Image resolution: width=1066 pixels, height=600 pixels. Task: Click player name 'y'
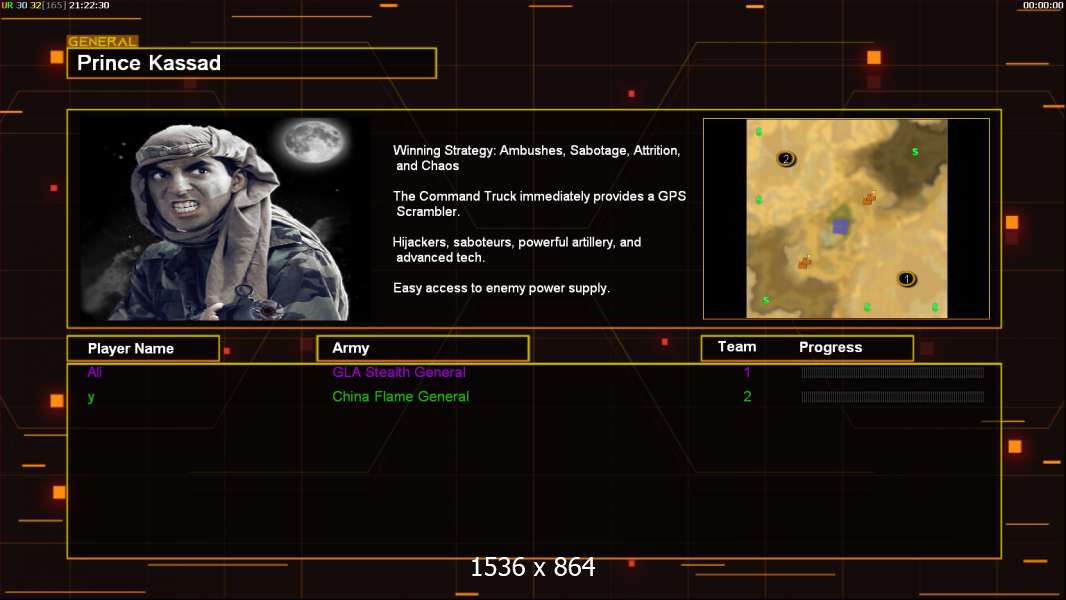tap(91, 397)
